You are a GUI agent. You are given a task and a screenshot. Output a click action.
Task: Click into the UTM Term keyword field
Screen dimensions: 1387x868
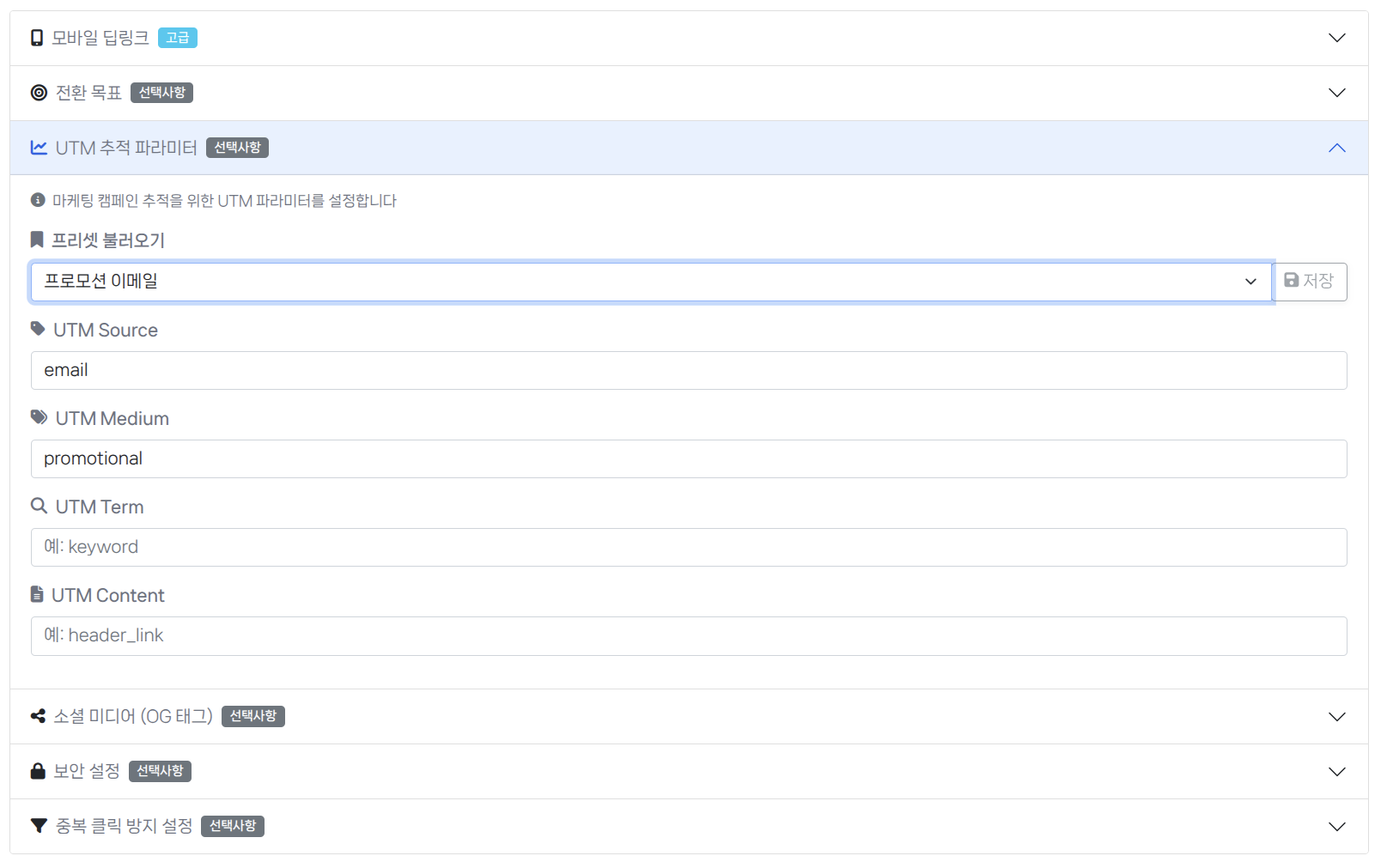(688, 548)
